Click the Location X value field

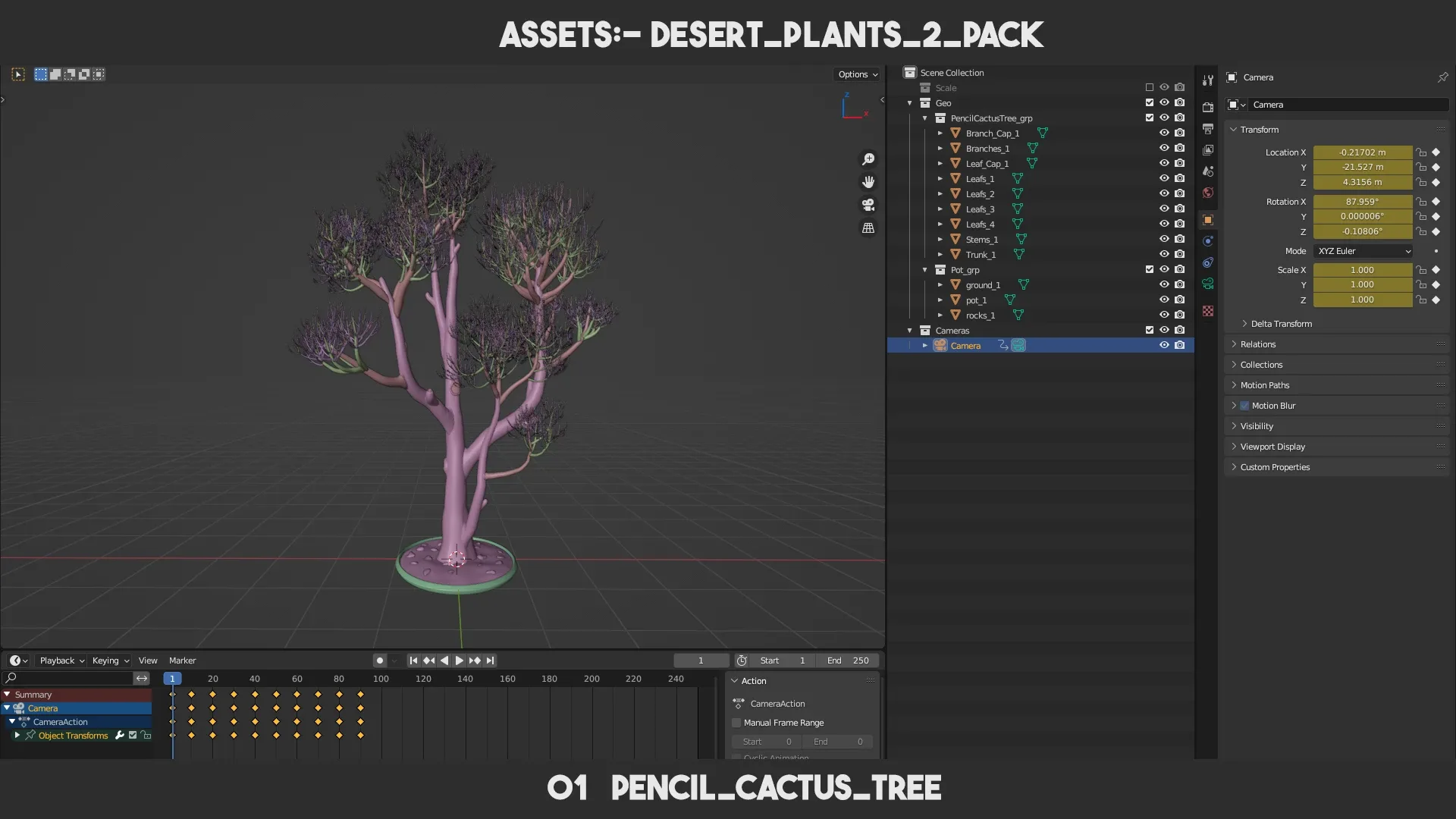click(1362, 152)
